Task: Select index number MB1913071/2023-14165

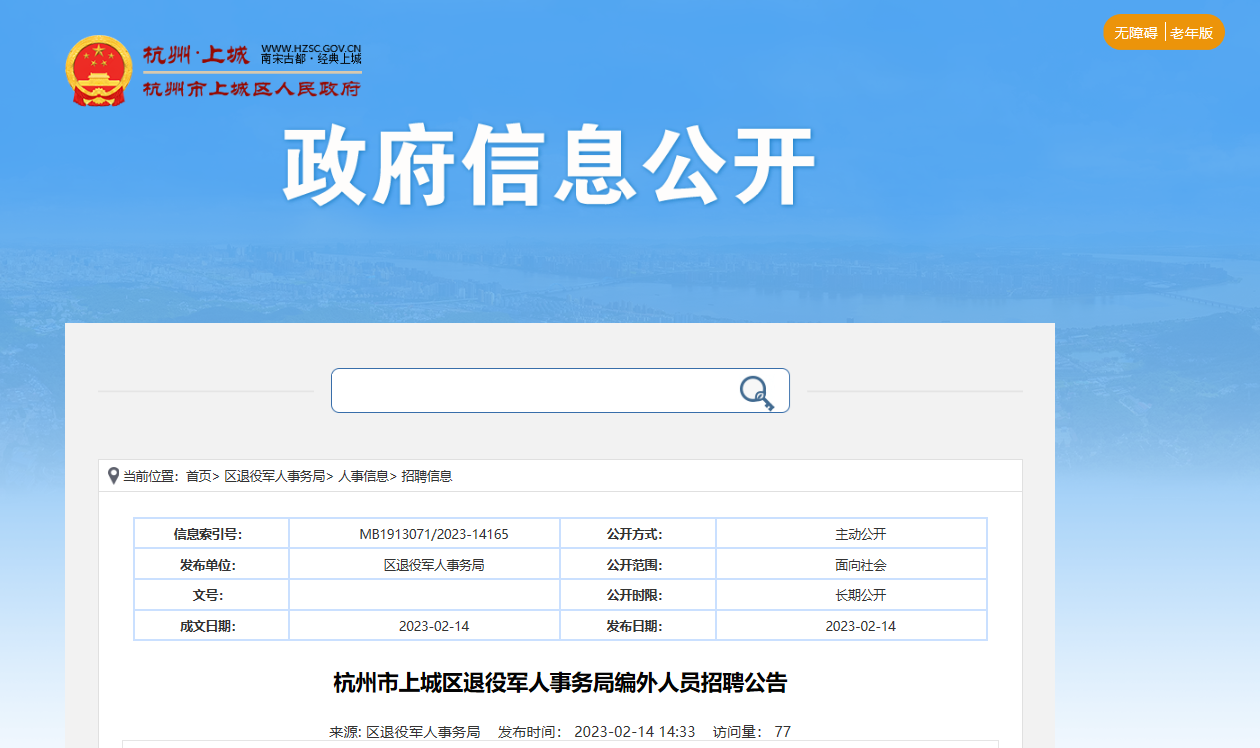Action: point(433,534)
